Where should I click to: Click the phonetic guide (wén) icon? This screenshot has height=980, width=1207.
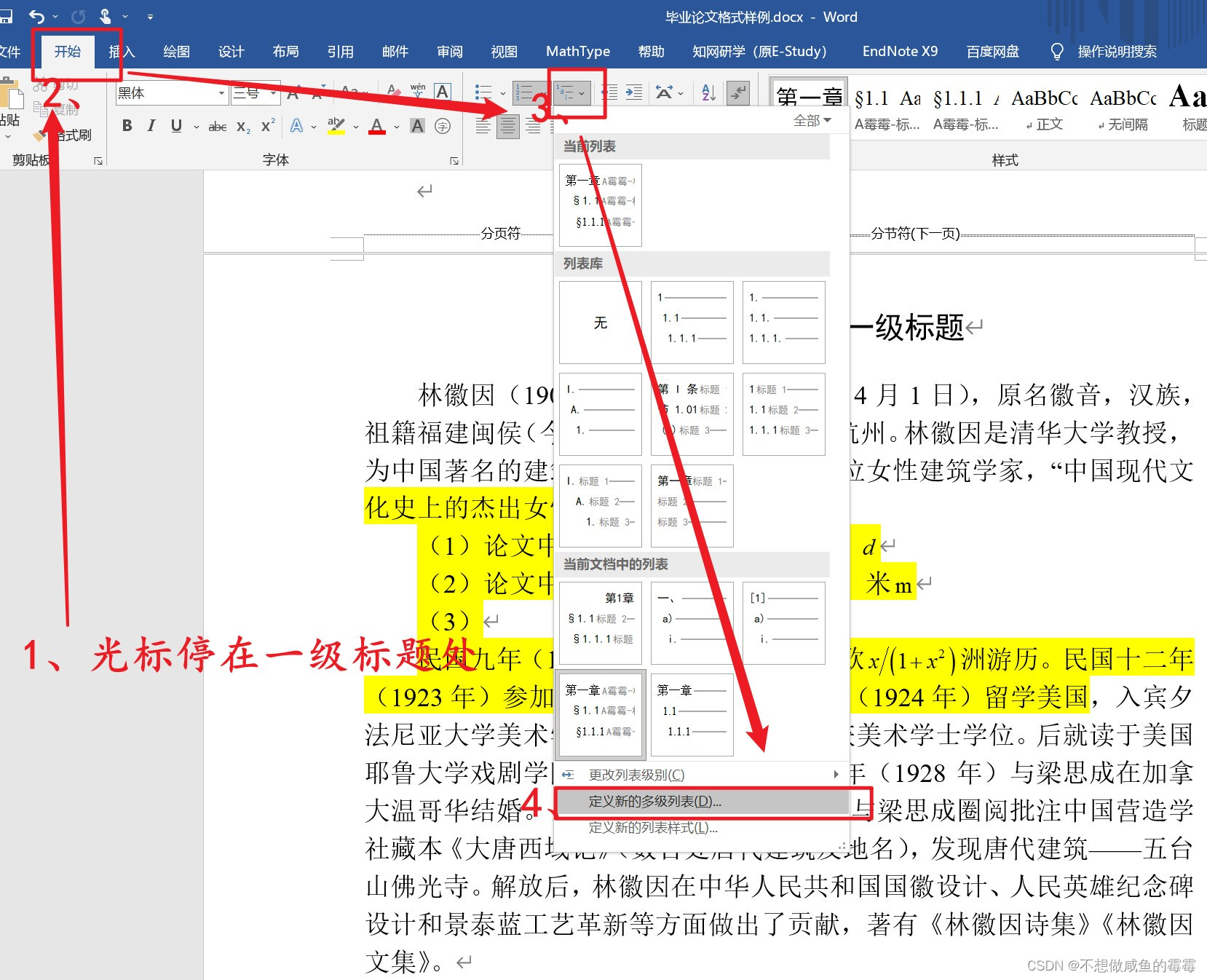click(418, 91)
